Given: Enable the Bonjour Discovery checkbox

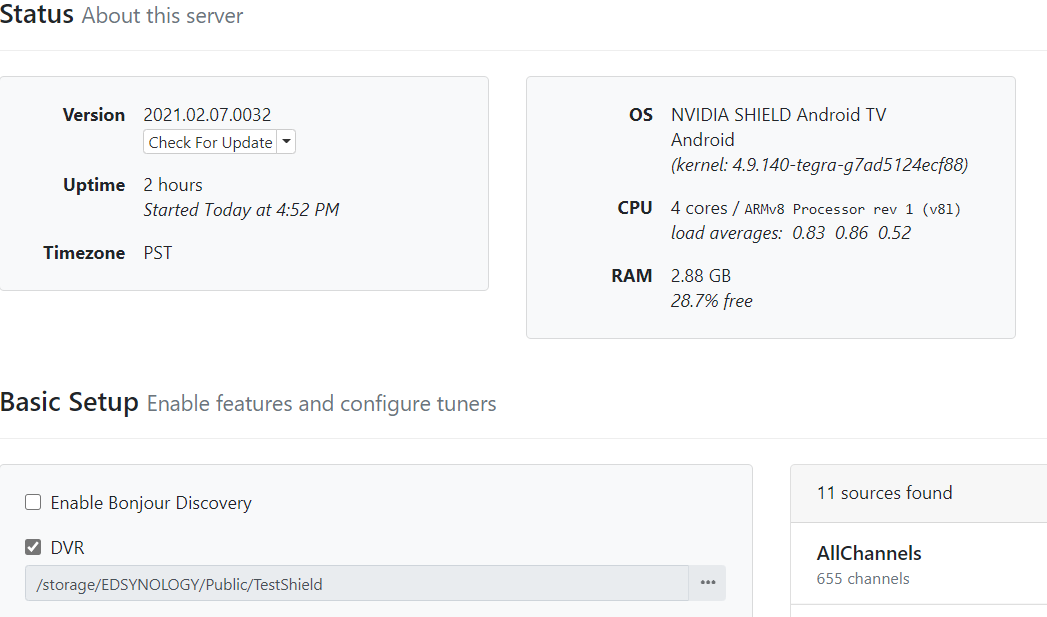Looking at the screenshot, I should click(33, 503).
